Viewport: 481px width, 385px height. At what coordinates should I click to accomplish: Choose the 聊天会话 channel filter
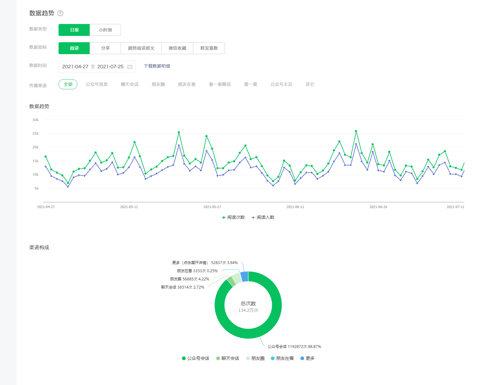tap(130, 84)
